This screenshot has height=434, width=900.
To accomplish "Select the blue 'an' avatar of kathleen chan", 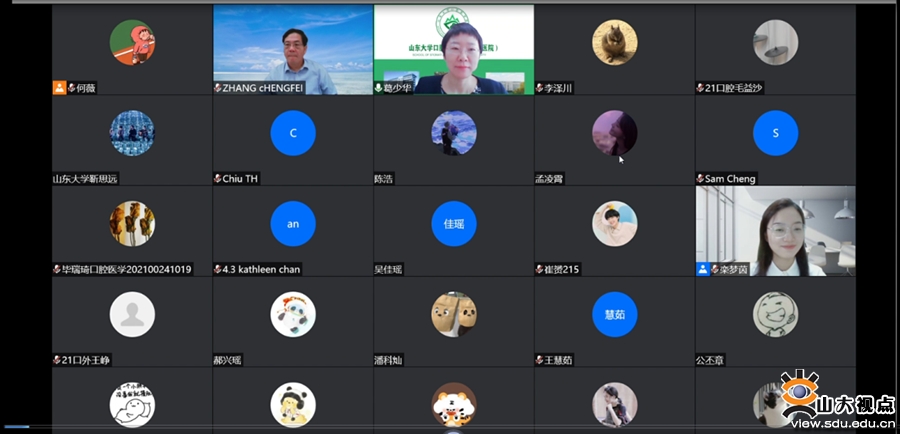I will click(293, 224).
